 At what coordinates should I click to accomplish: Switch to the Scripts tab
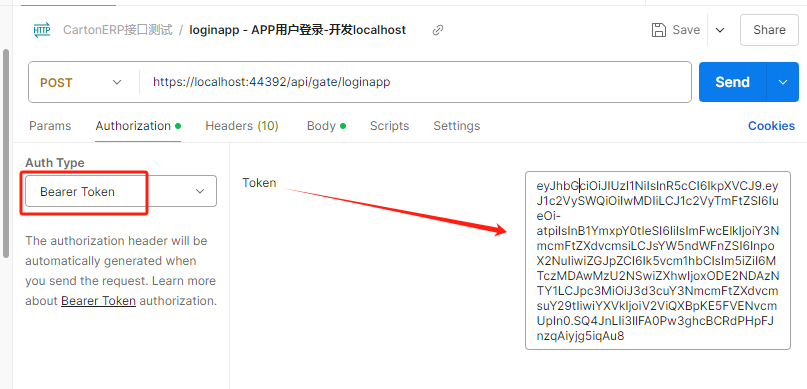pos(390,126)
